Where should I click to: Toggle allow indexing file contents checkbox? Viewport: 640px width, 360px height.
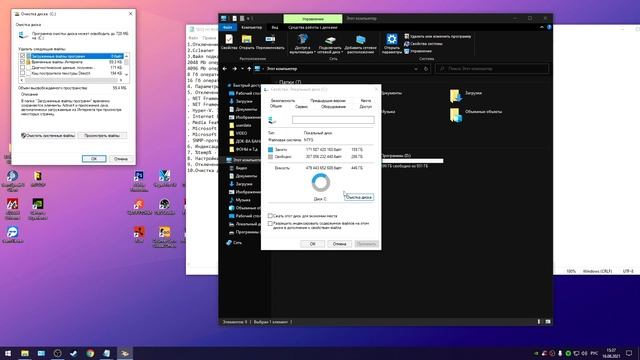click(x=270, y=224)
